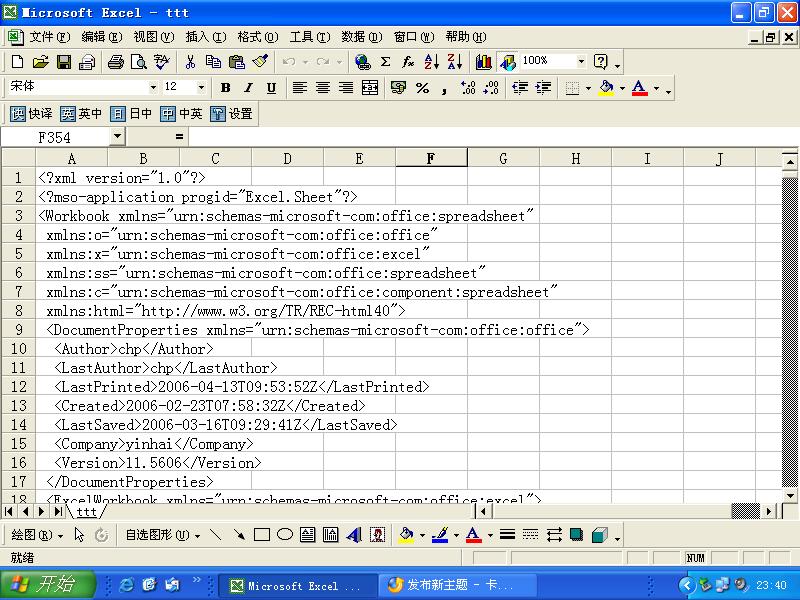Toggle underline formatting
Screen dimensions: 800x600
[271, 88]
